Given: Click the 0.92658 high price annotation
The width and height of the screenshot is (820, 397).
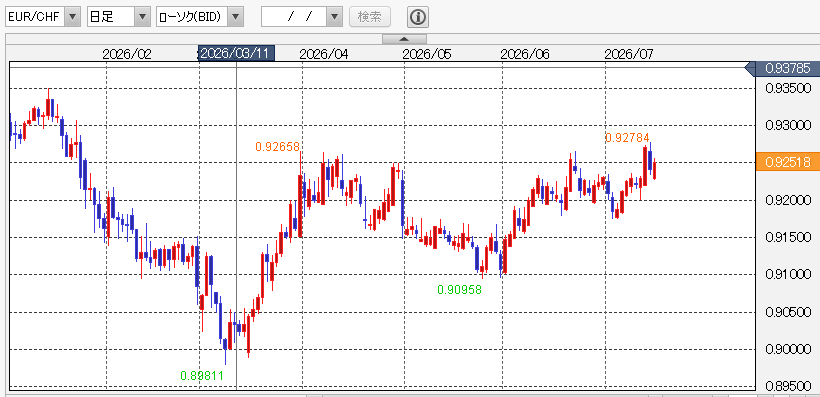Looking at the screenshot, I should pyautogui.click(x=278, y=146).
